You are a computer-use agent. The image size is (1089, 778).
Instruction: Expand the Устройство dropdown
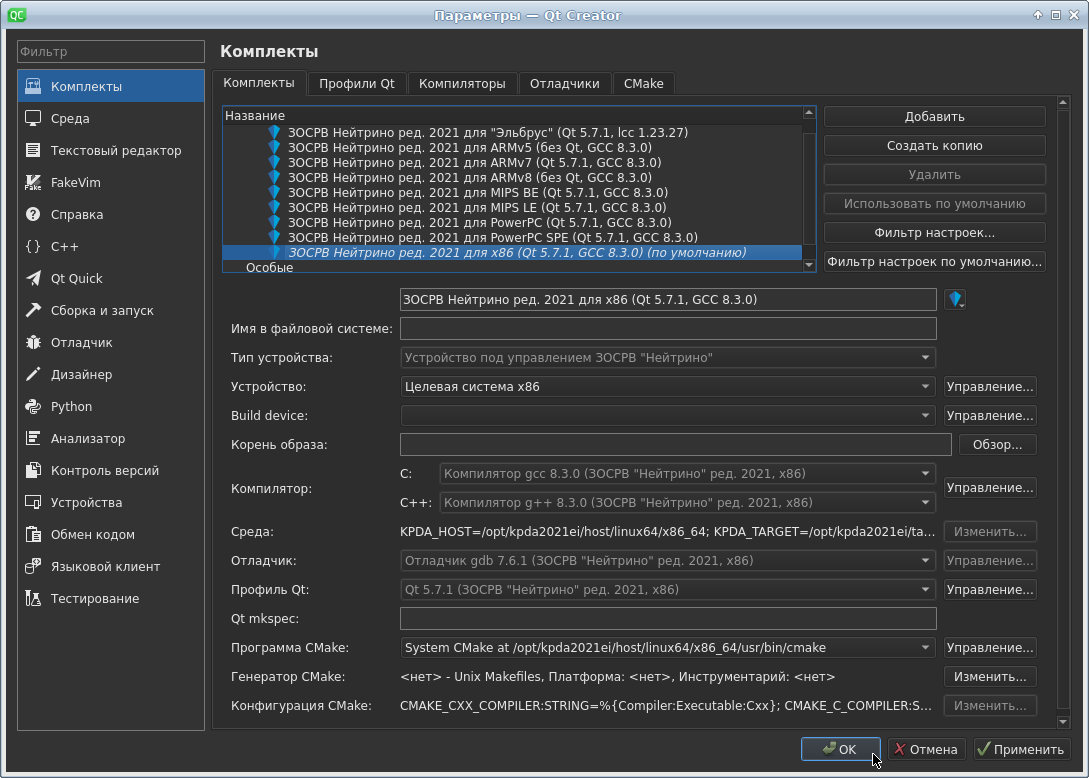click(x=667, y=387)
